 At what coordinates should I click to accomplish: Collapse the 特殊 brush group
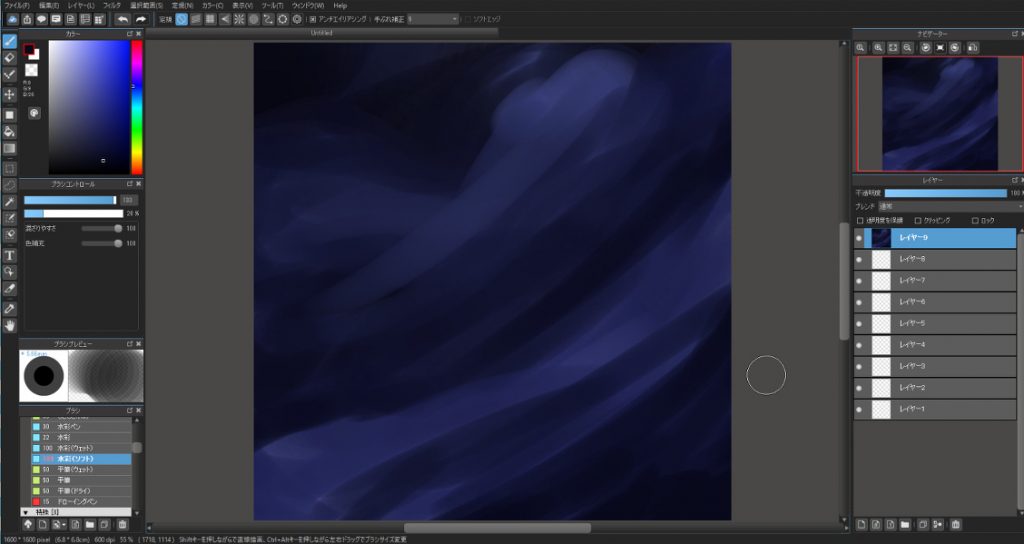[x=25, y=511]
